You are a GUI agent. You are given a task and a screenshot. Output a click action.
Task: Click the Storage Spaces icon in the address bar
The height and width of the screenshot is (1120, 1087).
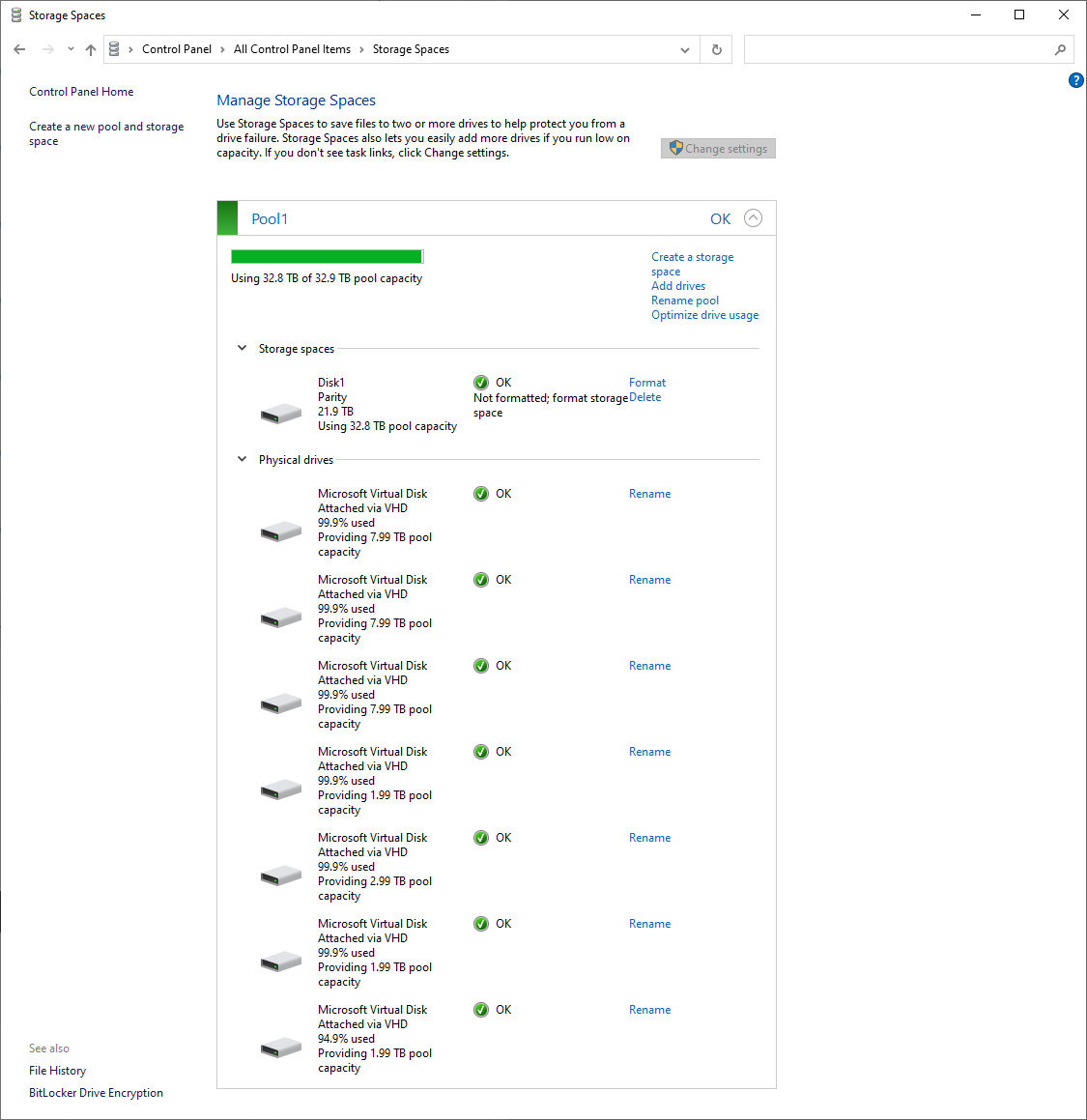coord(114,49)
